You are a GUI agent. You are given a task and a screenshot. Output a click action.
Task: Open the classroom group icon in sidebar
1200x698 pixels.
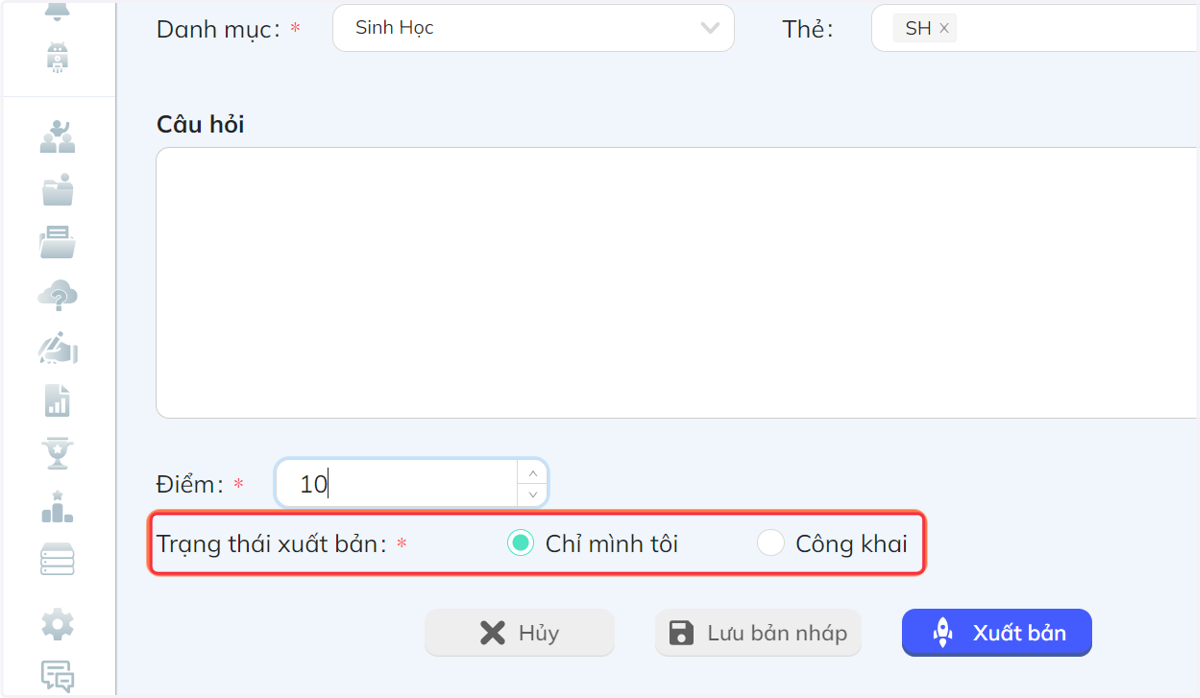coord(57,136)
